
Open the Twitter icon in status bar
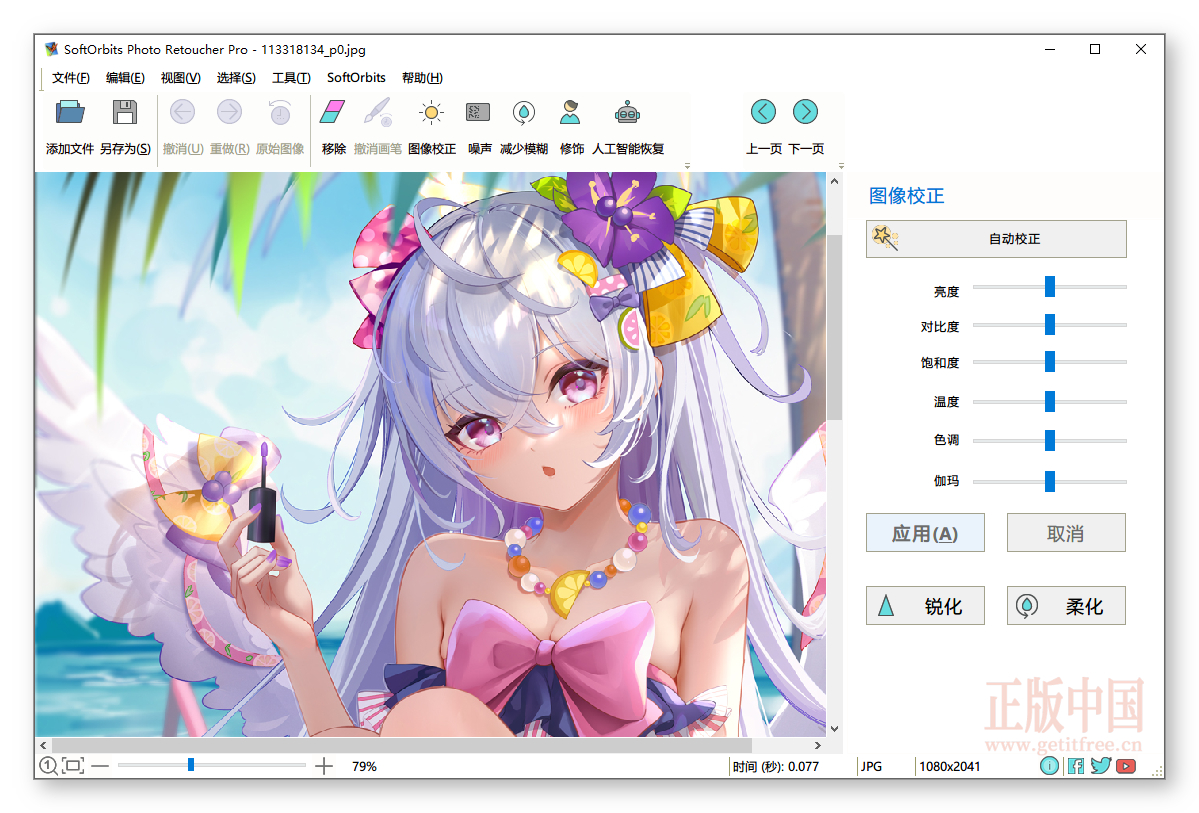click(x=1100, y=766)
